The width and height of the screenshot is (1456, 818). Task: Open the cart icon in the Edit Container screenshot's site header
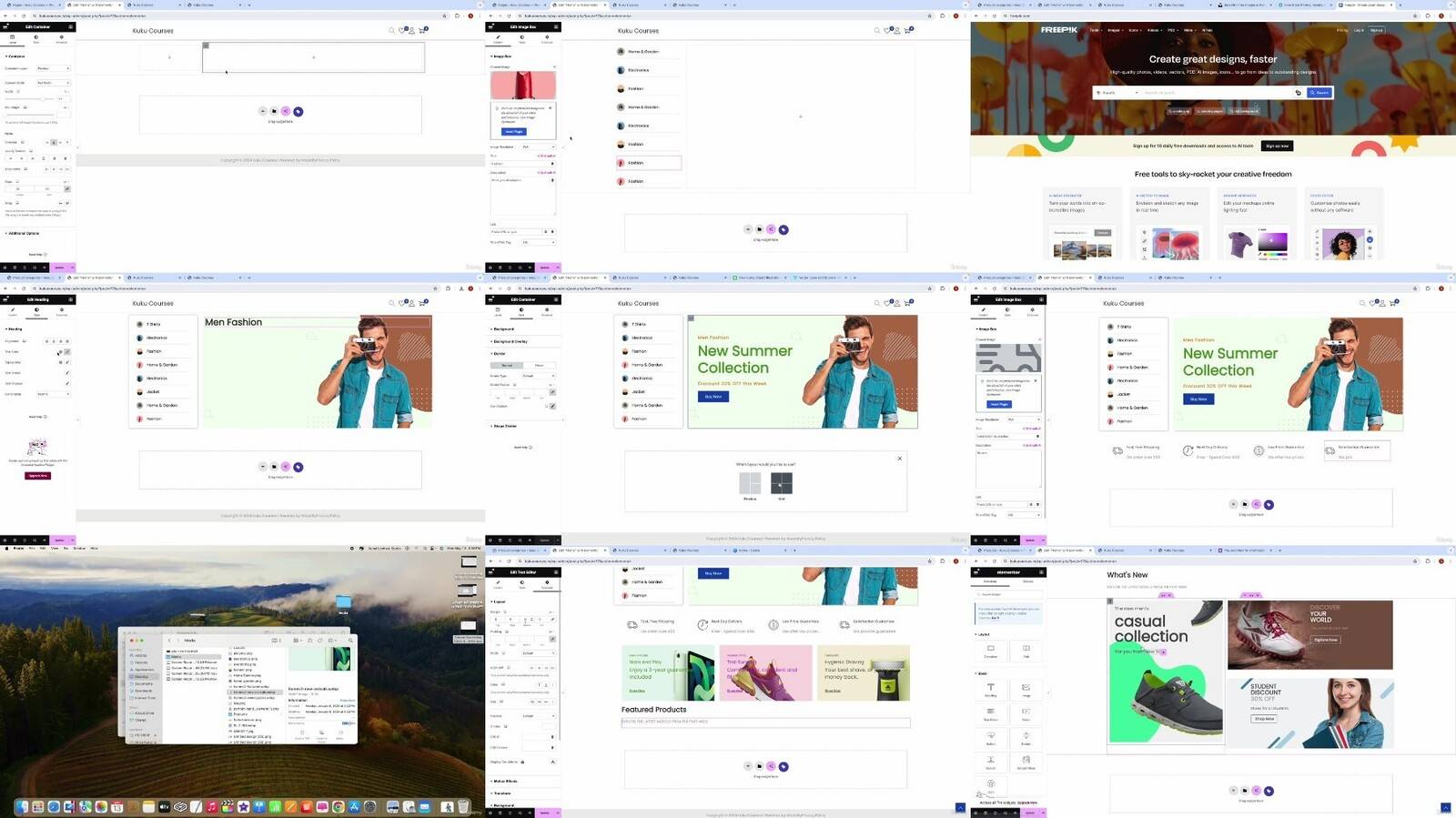coord(422,31)
